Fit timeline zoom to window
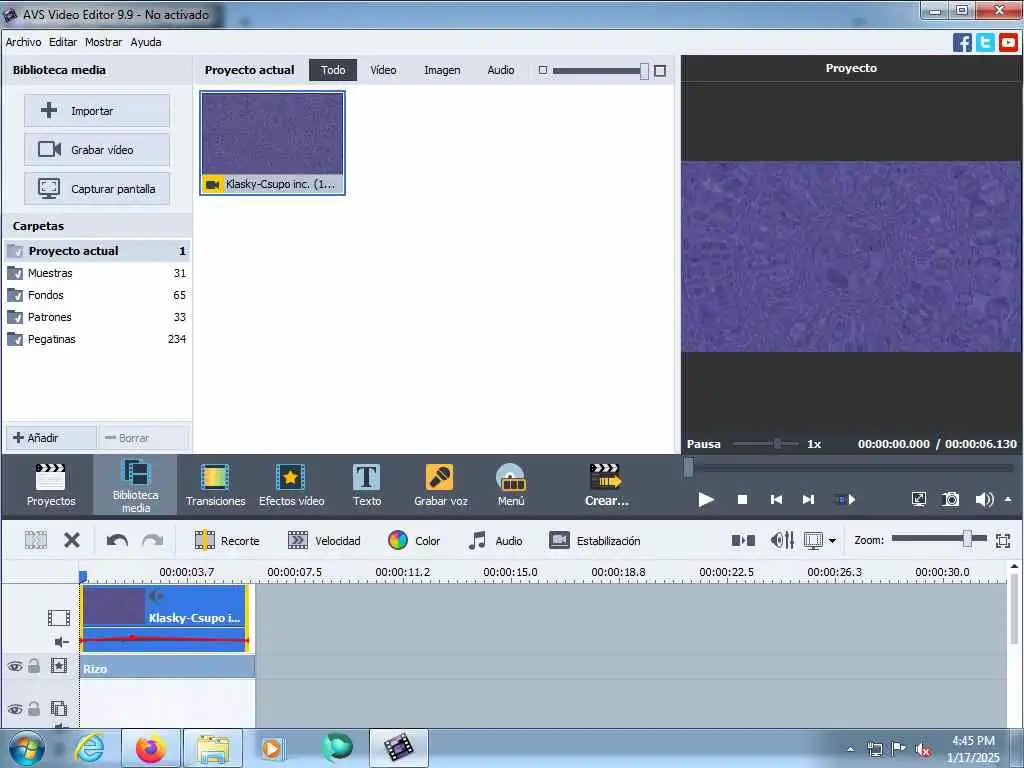This screenshot has height=768, width=1024. click(1003, 540)
